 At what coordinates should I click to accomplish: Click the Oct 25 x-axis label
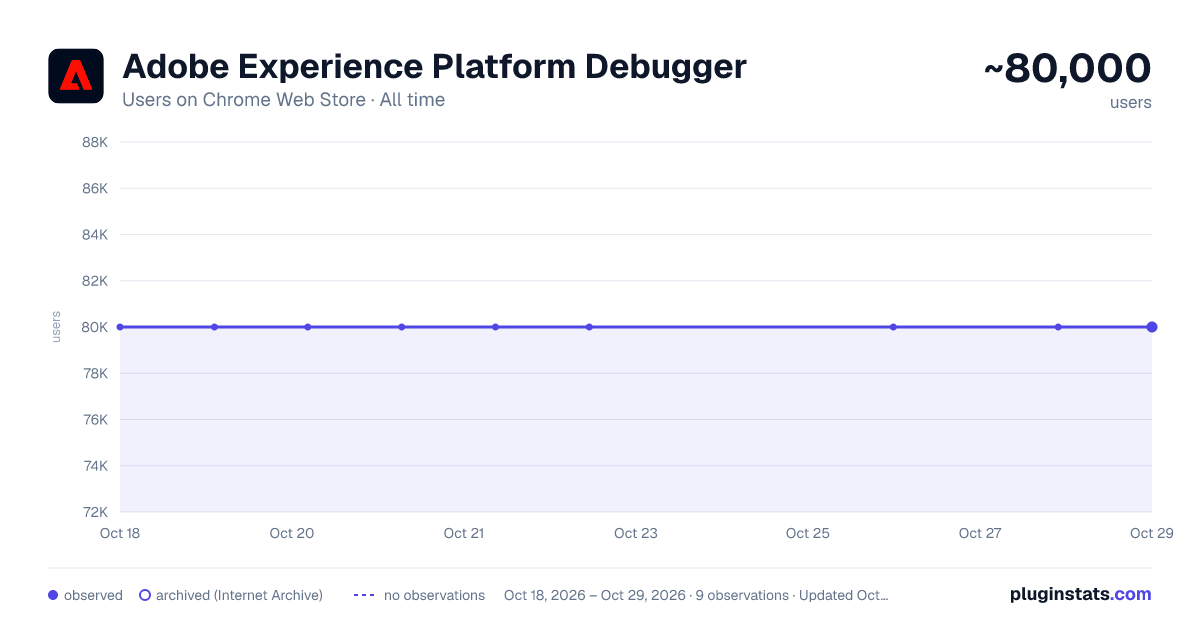(808, 533)
